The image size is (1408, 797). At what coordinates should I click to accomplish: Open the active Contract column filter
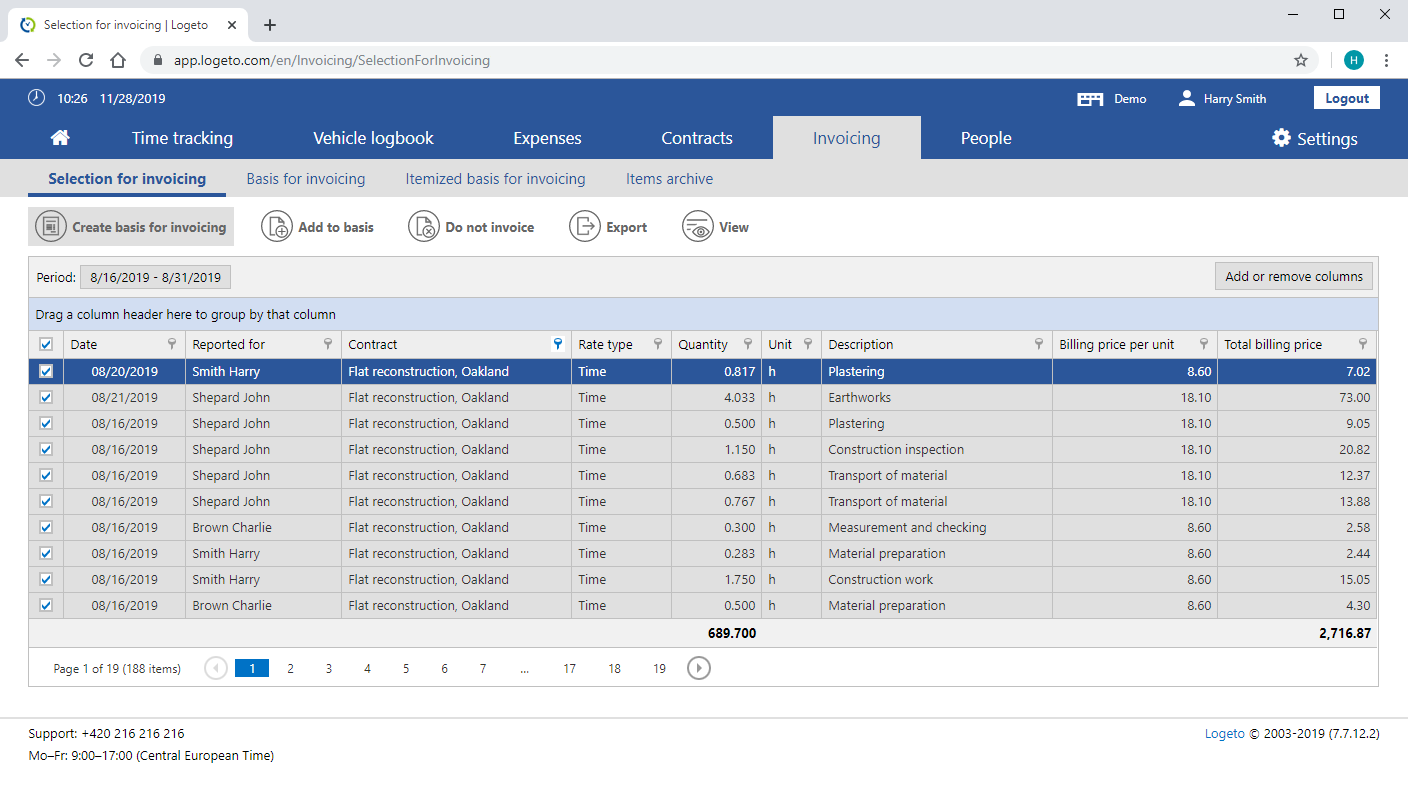(x=558, y=344)
